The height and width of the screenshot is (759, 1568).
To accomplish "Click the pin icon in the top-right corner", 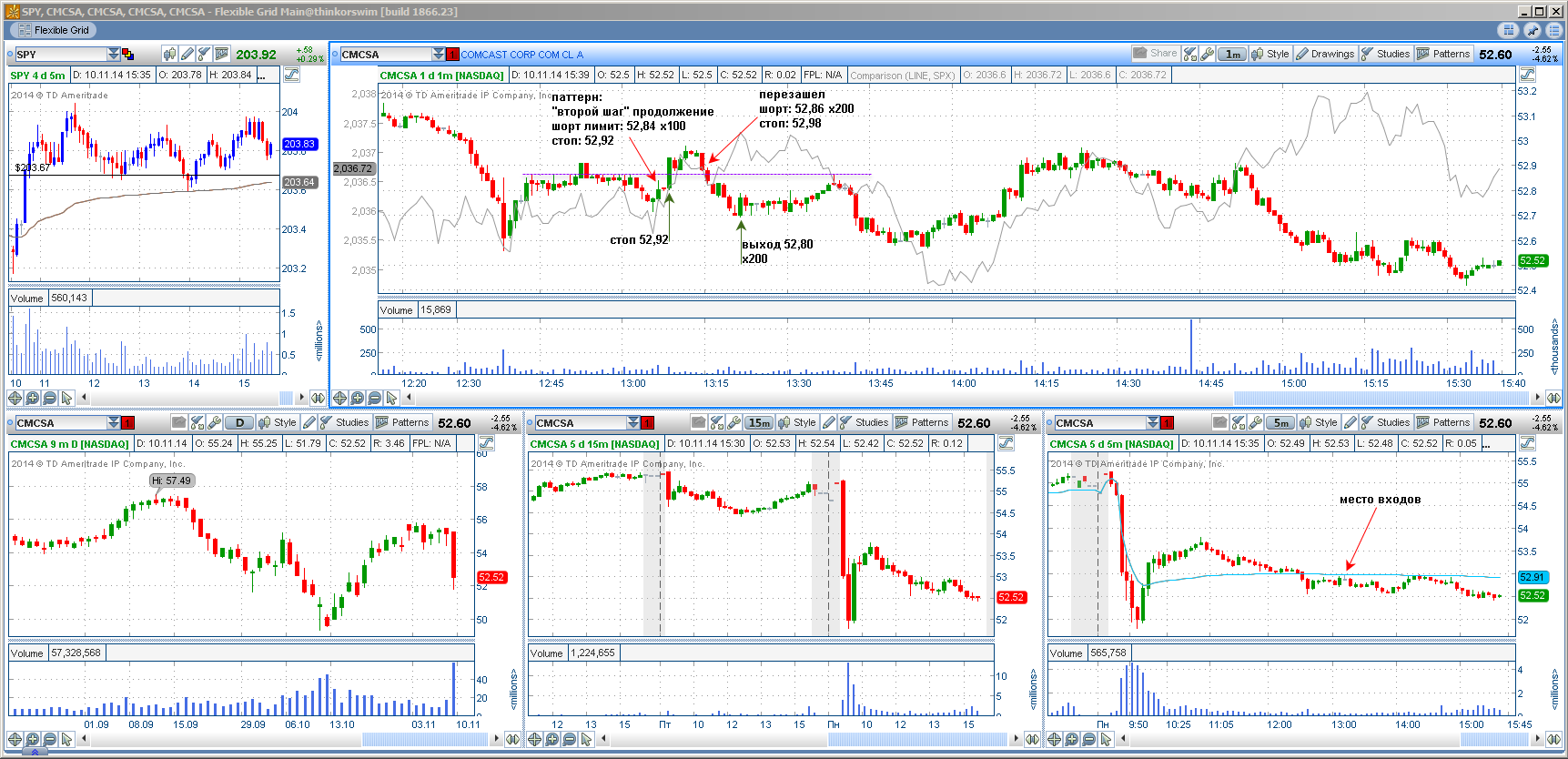I will pos(1533,30).
